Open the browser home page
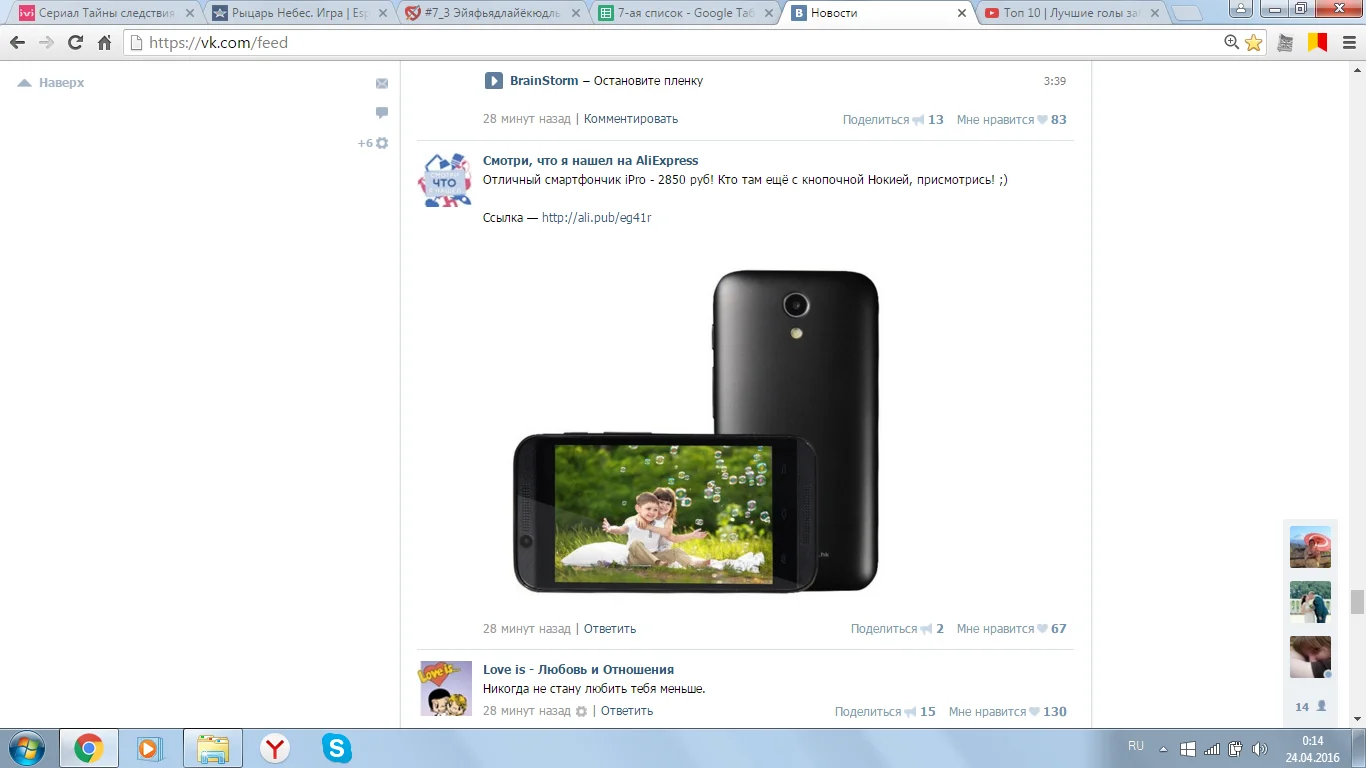This screenshot has height=768, width=1366. [104, 43]
